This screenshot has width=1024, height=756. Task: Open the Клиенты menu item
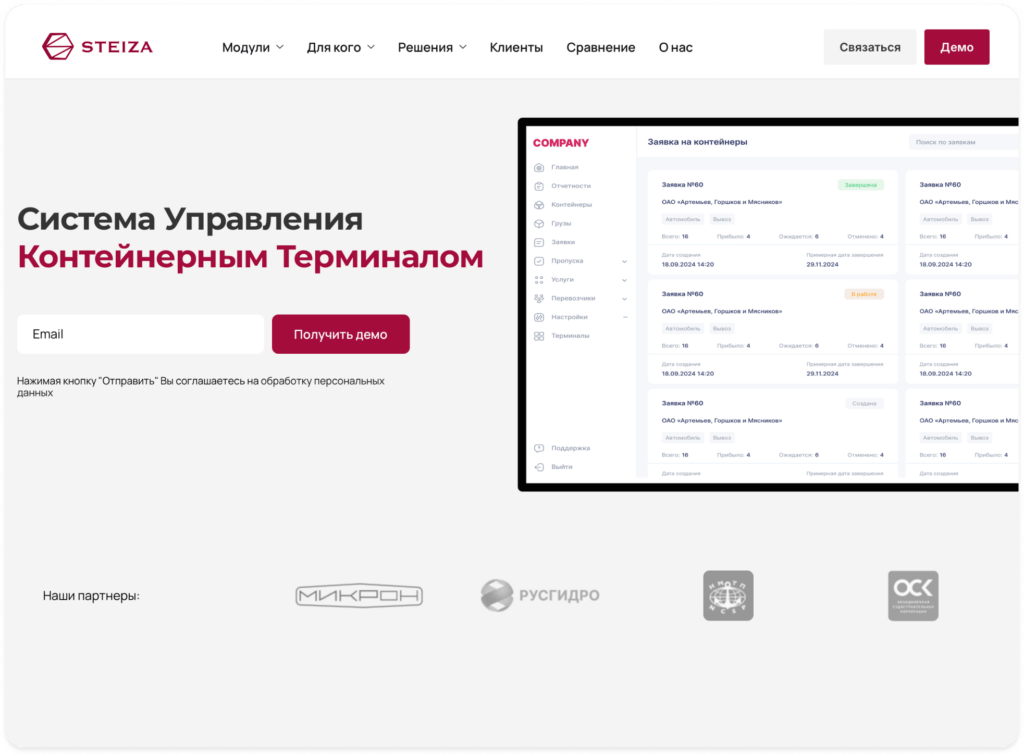point(516,47)
